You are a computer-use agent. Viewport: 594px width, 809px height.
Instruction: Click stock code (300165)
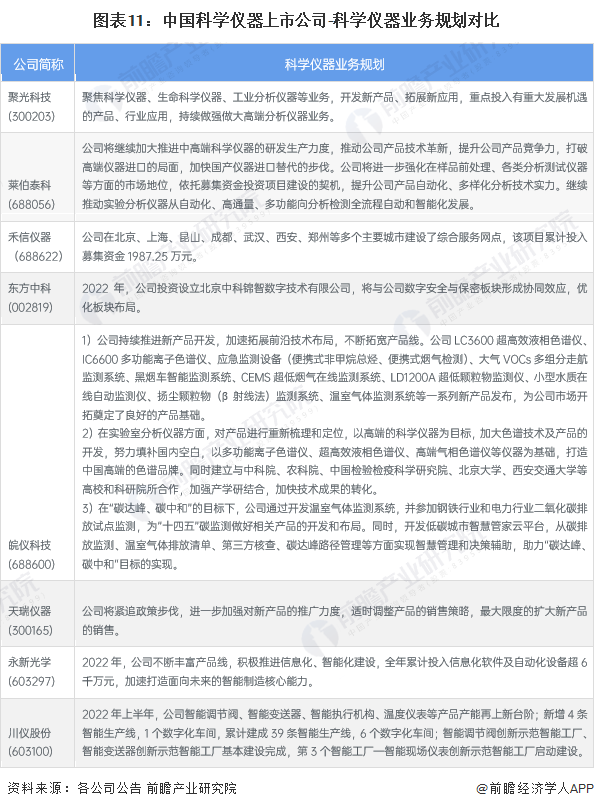[x=30, y=630]
